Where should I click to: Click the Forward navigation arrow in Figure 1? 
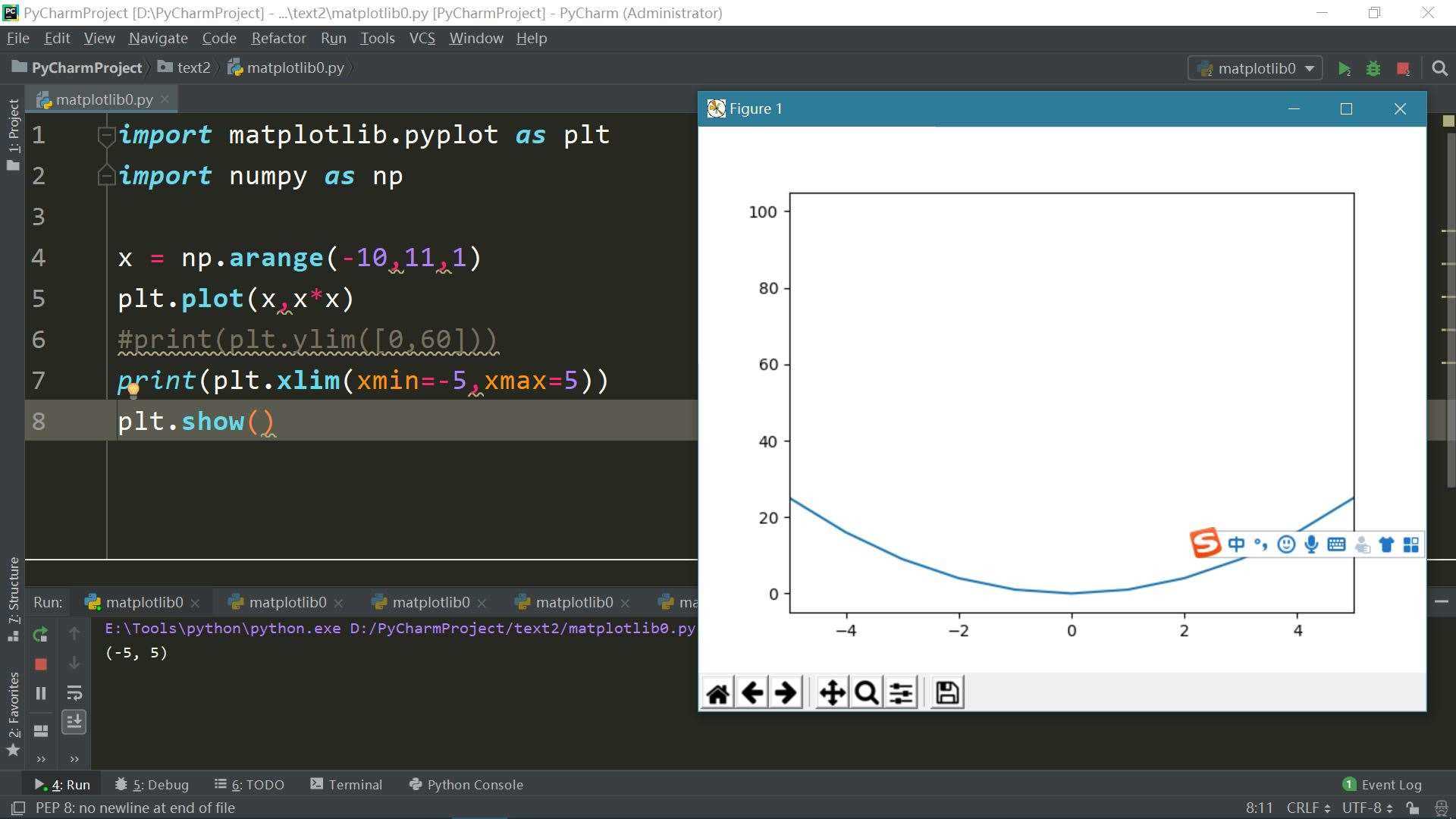[789, 692]
